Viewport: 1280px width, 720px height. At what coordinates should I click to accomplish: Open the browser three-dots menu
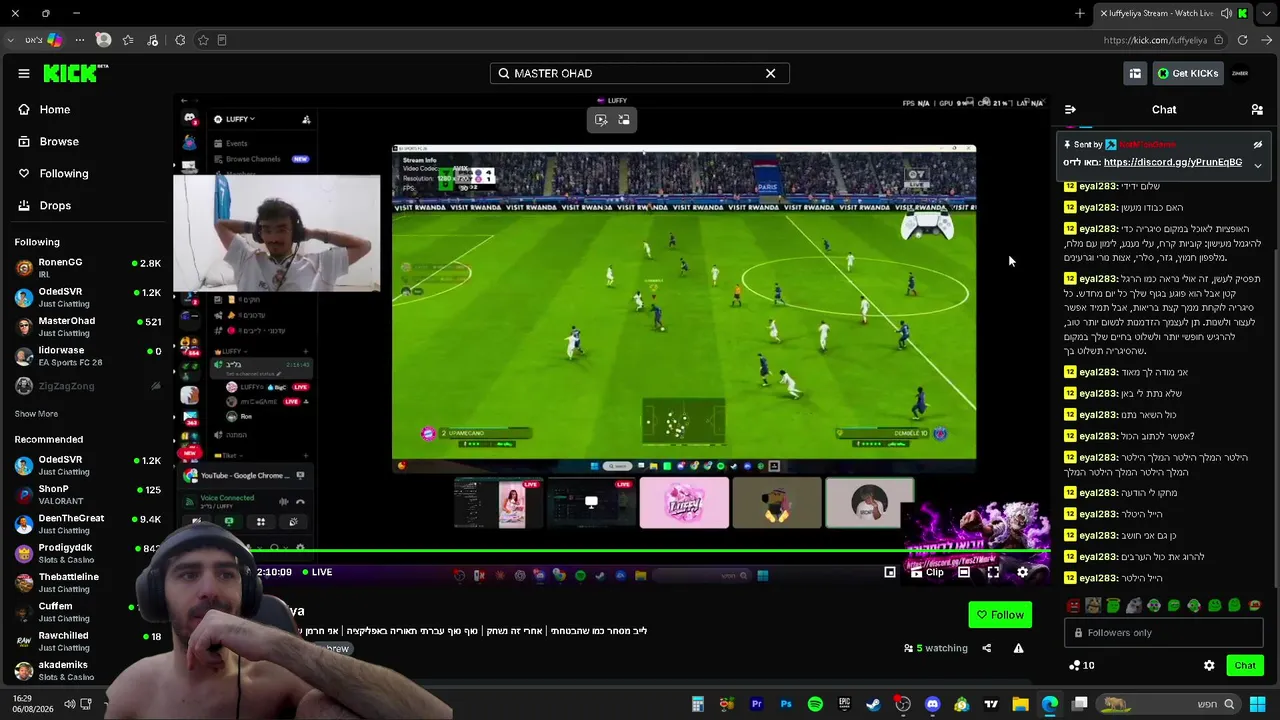tap(79, 40)
